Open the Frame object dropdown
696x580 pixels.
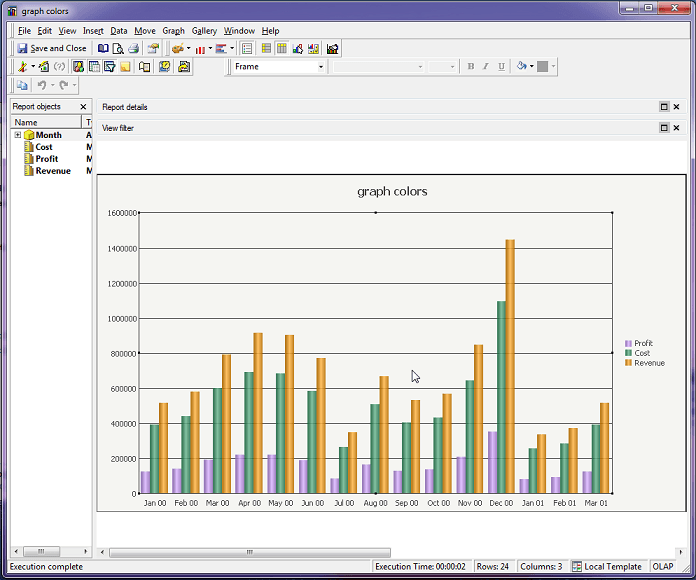[321, 67]
